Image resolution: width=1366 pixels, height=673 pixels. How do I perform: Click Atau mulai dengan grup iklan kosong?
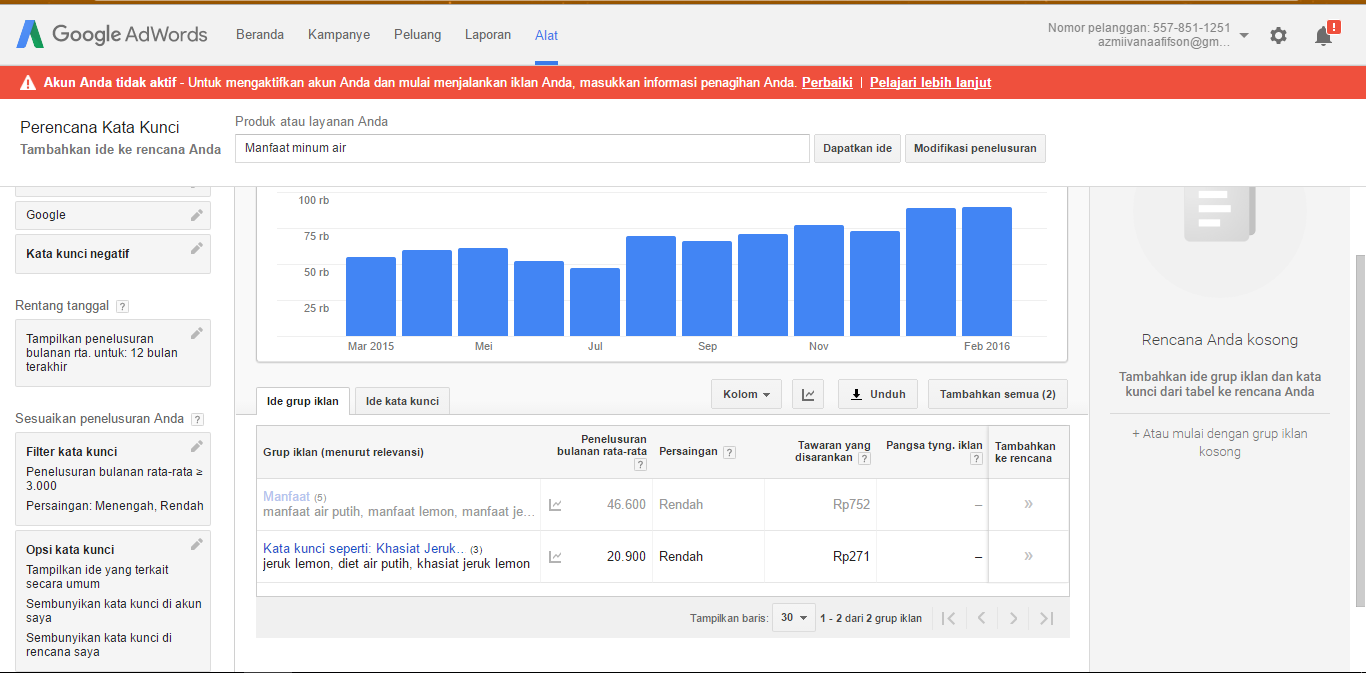[1219, 442]
